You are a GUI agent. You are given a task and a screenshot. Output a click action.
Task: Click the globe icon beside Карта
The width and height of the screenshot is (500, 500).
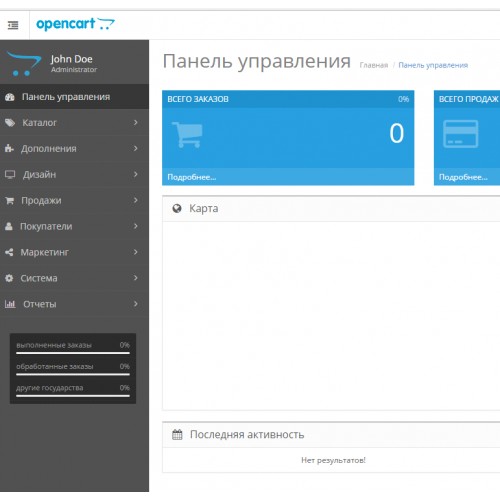(x=177, y=209)
